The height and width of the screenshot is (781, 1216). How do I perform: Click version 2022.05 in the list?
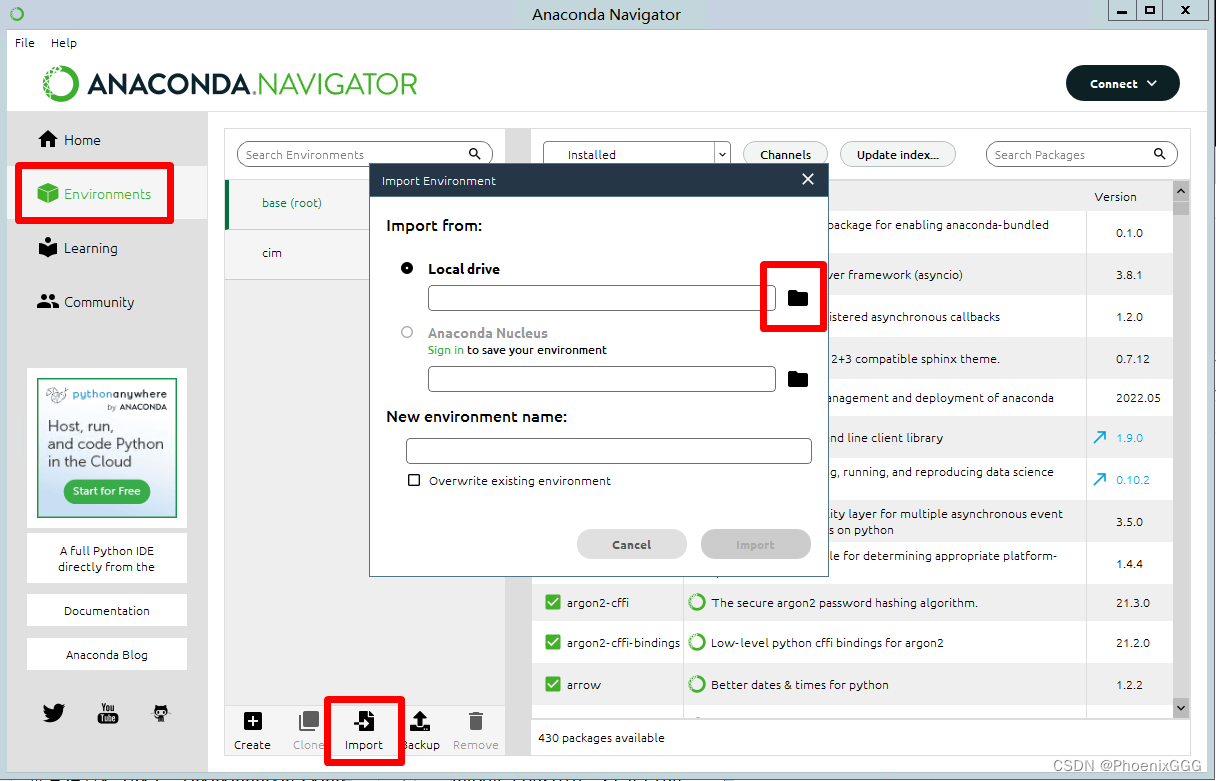[x=1138, y=398]
